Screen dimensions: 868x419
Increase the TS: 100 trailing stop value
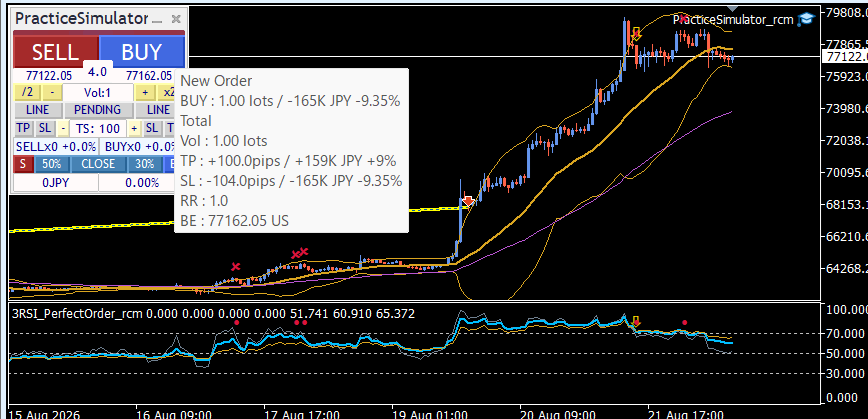pos(133,128)
